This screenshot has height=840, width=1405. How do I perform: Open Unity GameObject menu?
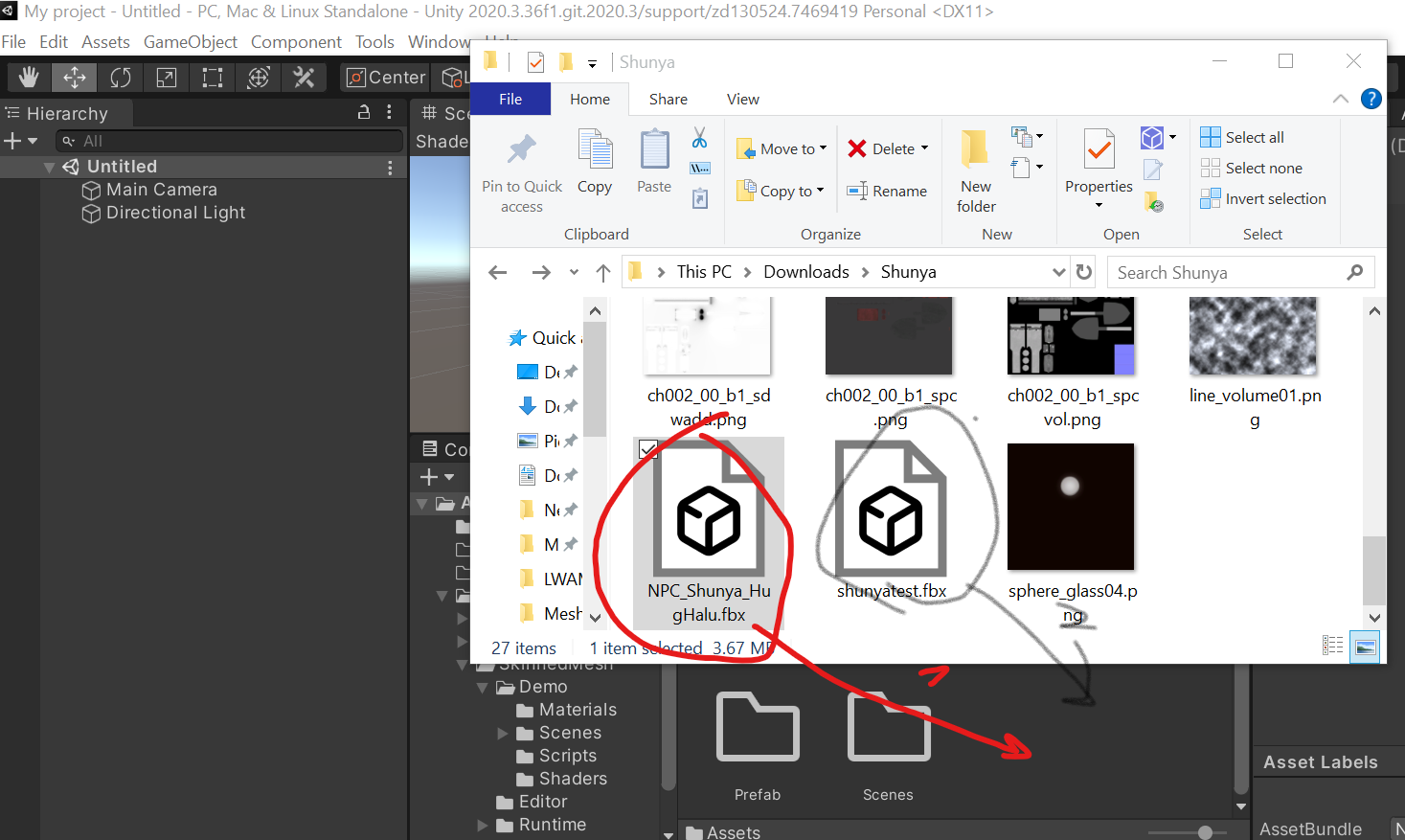click(x=191, y=42)
